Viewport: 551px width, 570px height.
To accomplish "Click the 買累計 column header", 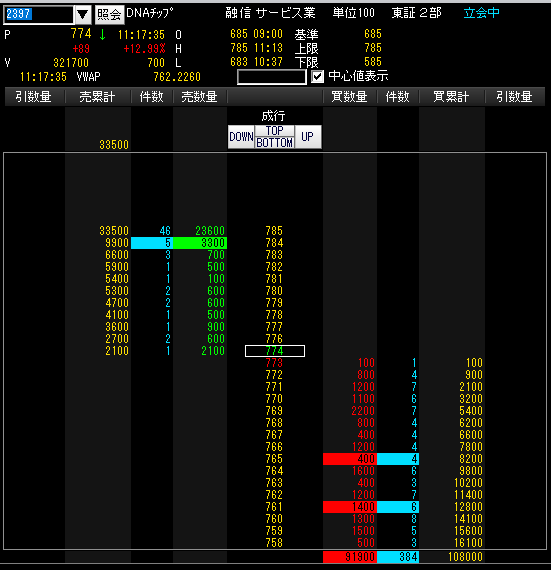I will 451,97.
